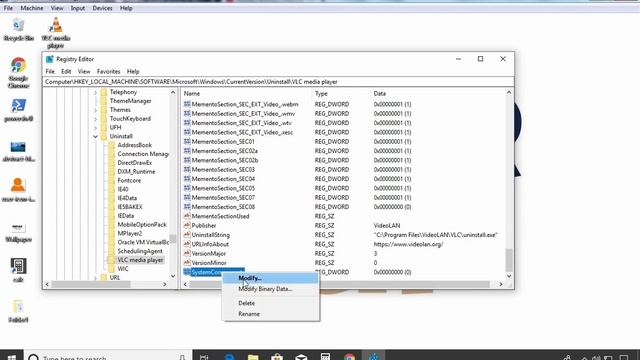Viewport: 640px width, 360px height.
Task: Open the Registry Editor File menu
Action: [50, 71]
